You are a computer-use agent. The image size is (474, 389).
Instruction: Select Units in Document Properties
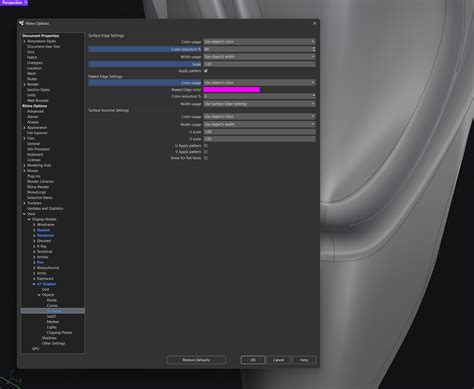tap(31, 95)
